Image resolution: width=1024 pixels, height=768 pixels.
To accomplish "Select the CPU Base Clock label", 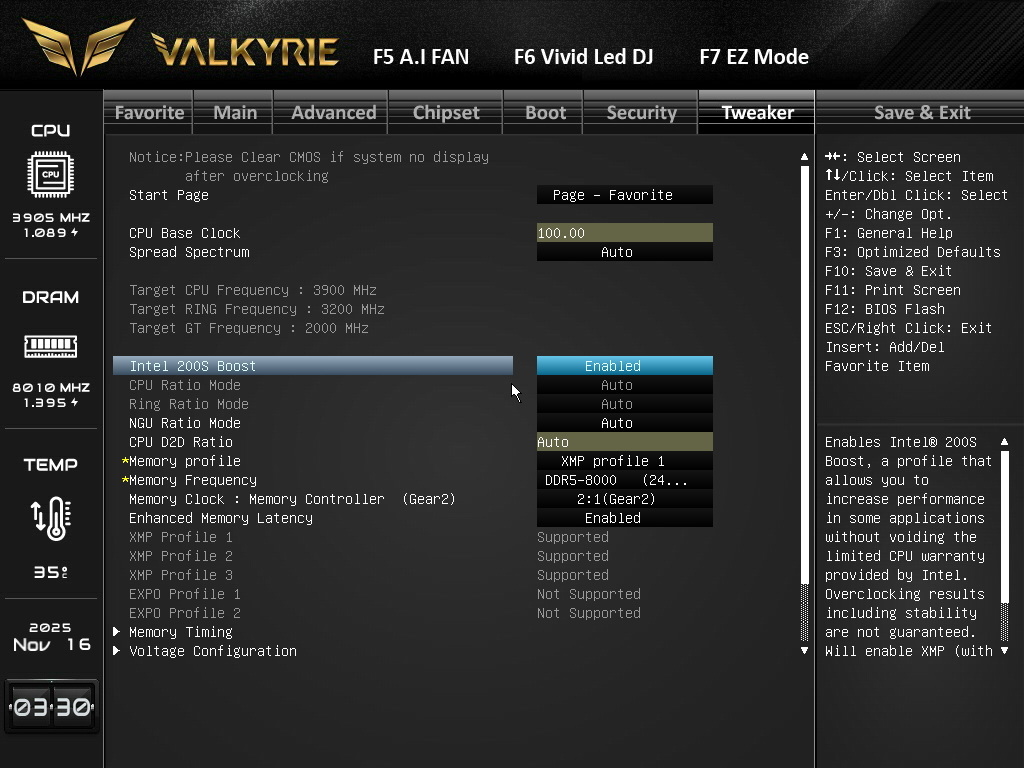I will pos(185,233).
